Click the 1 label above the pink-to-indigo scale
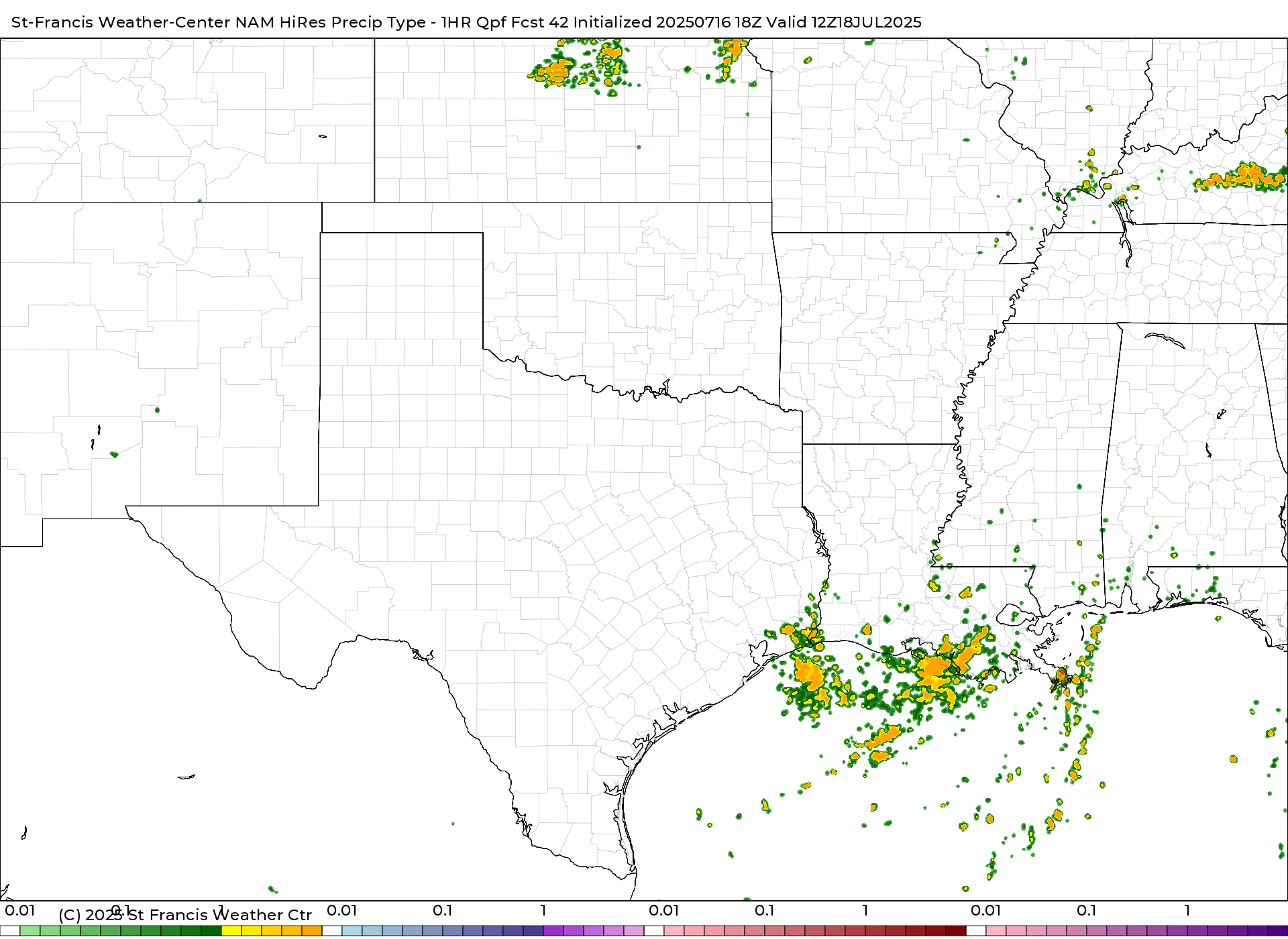The image size is (1288, 939). 1187,910
